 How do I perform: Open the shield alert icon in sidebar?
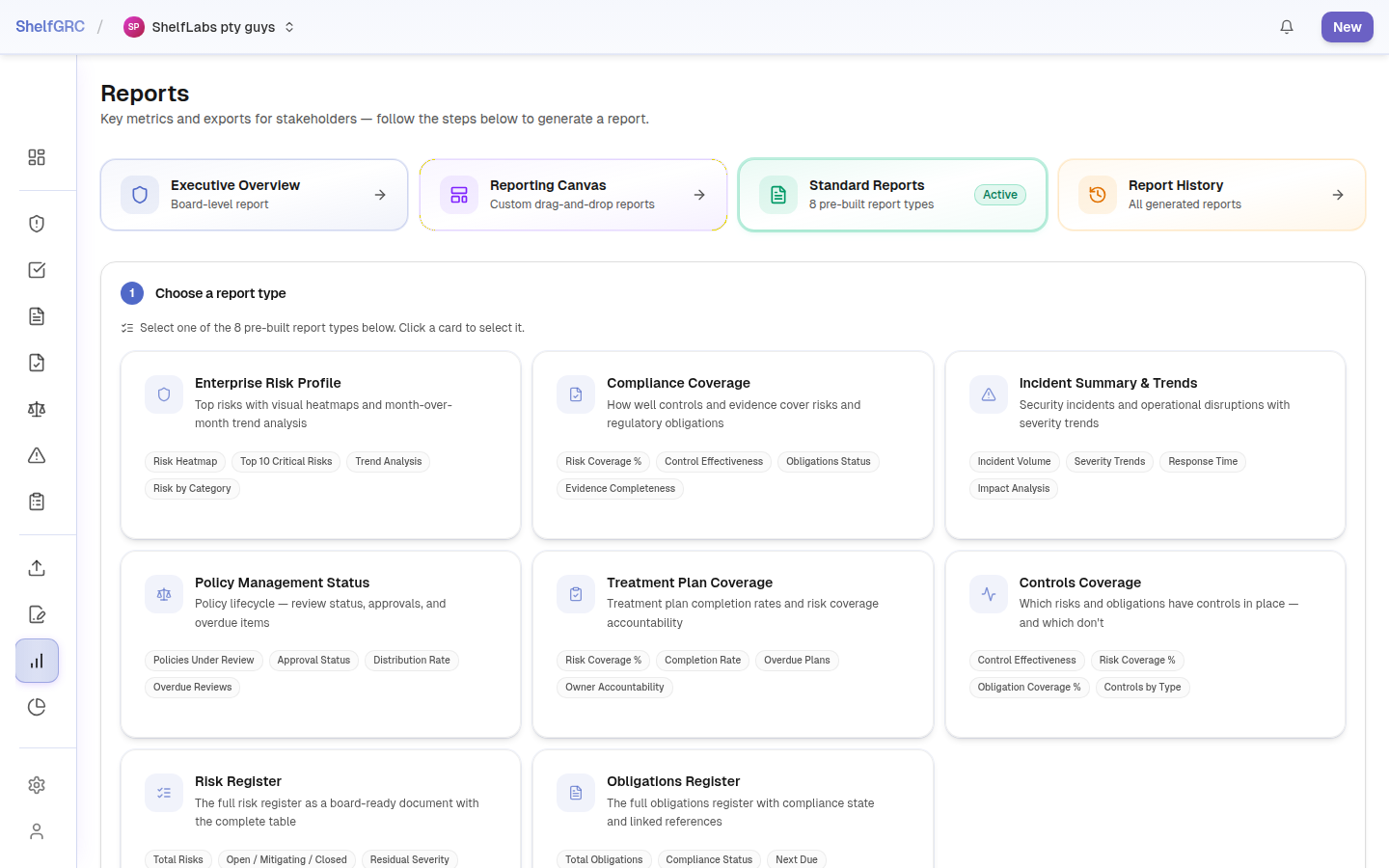coord(37,224)
